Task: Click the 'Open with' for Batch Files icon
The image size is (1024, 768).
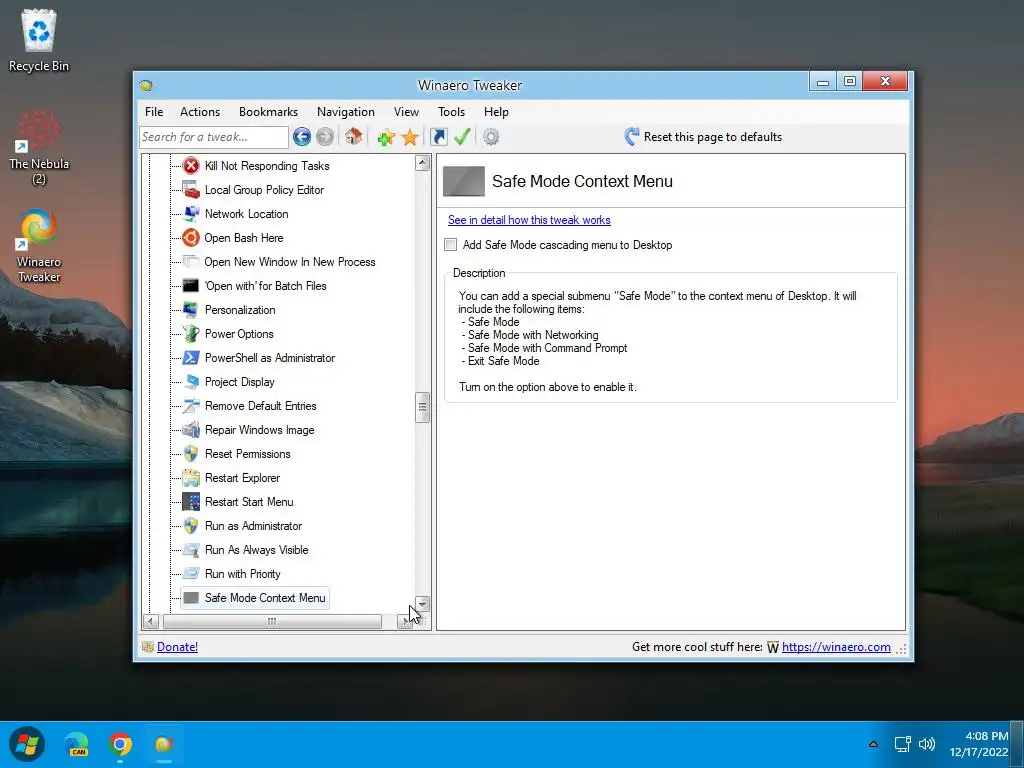Action: [191, 286]
